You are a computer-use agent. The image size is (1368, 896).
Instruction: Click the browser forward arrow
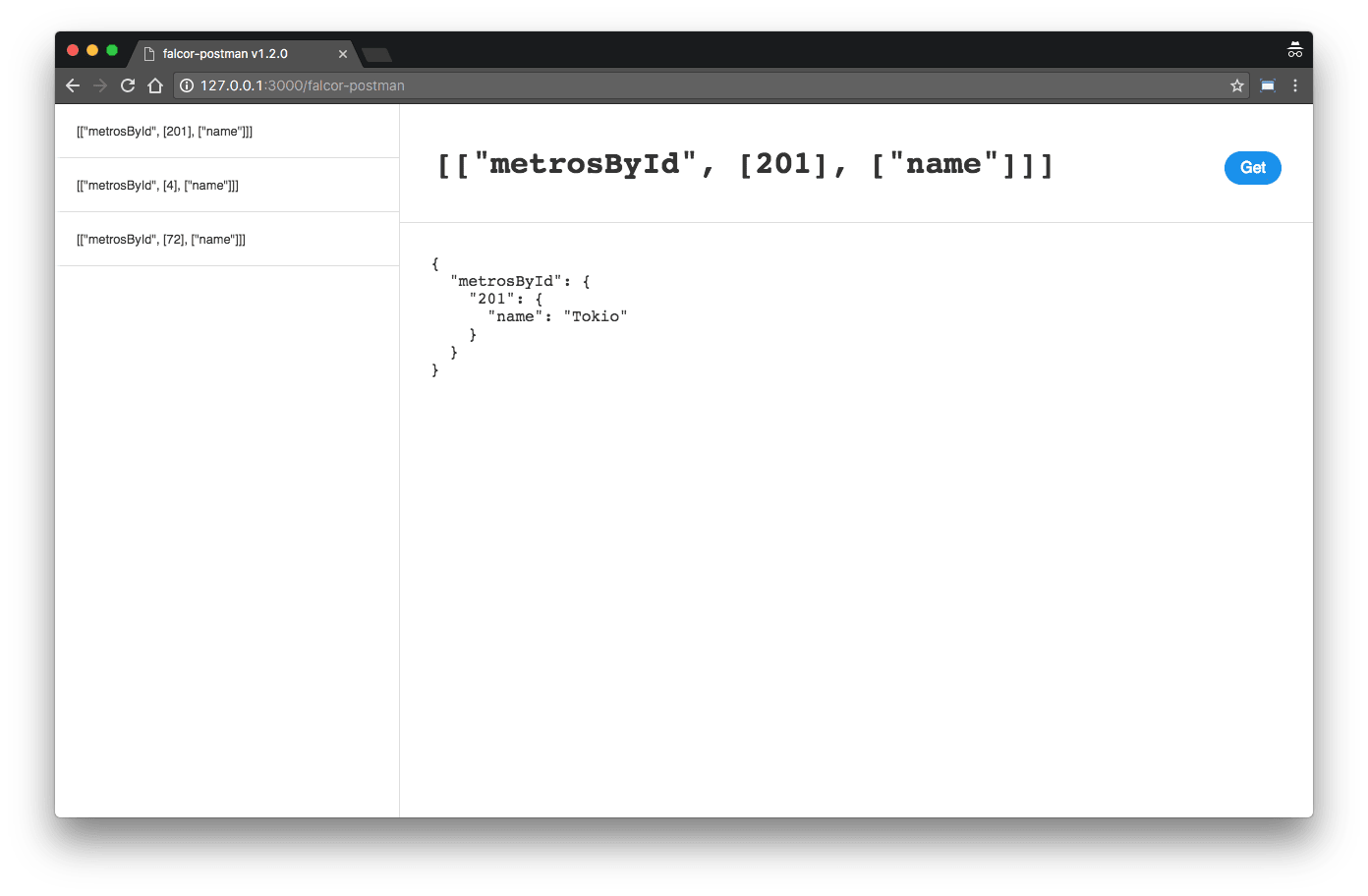pos(100,85)
